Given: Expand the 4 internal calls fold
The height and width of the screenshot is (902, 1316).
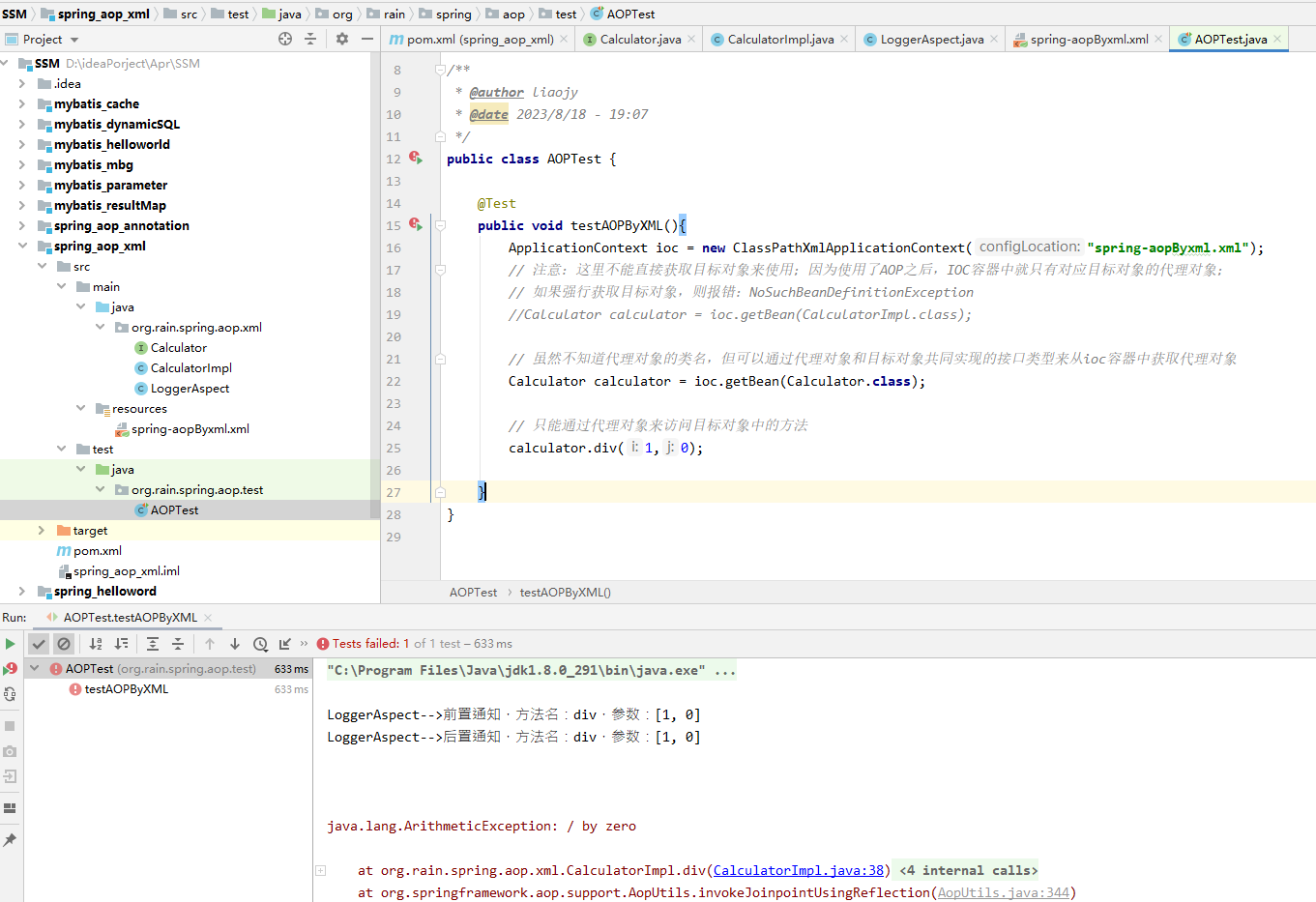Looking at the screenshot, I should coord(967,871).
